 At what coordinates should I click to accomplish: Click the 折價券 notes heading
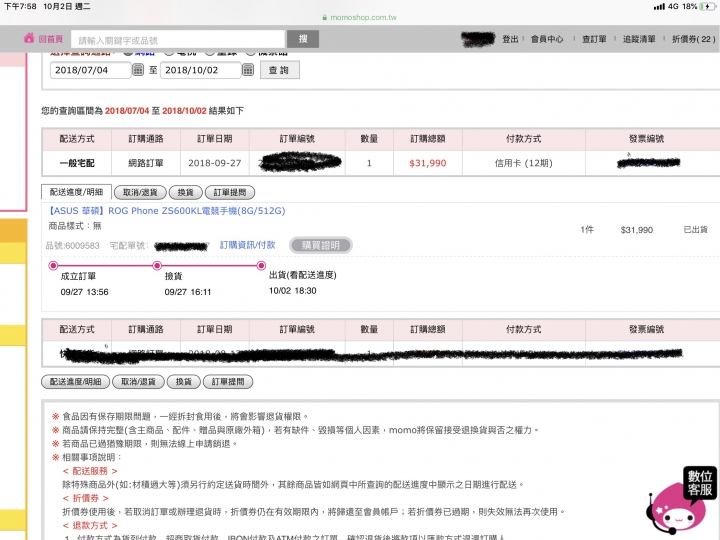(x=85, y=498)
